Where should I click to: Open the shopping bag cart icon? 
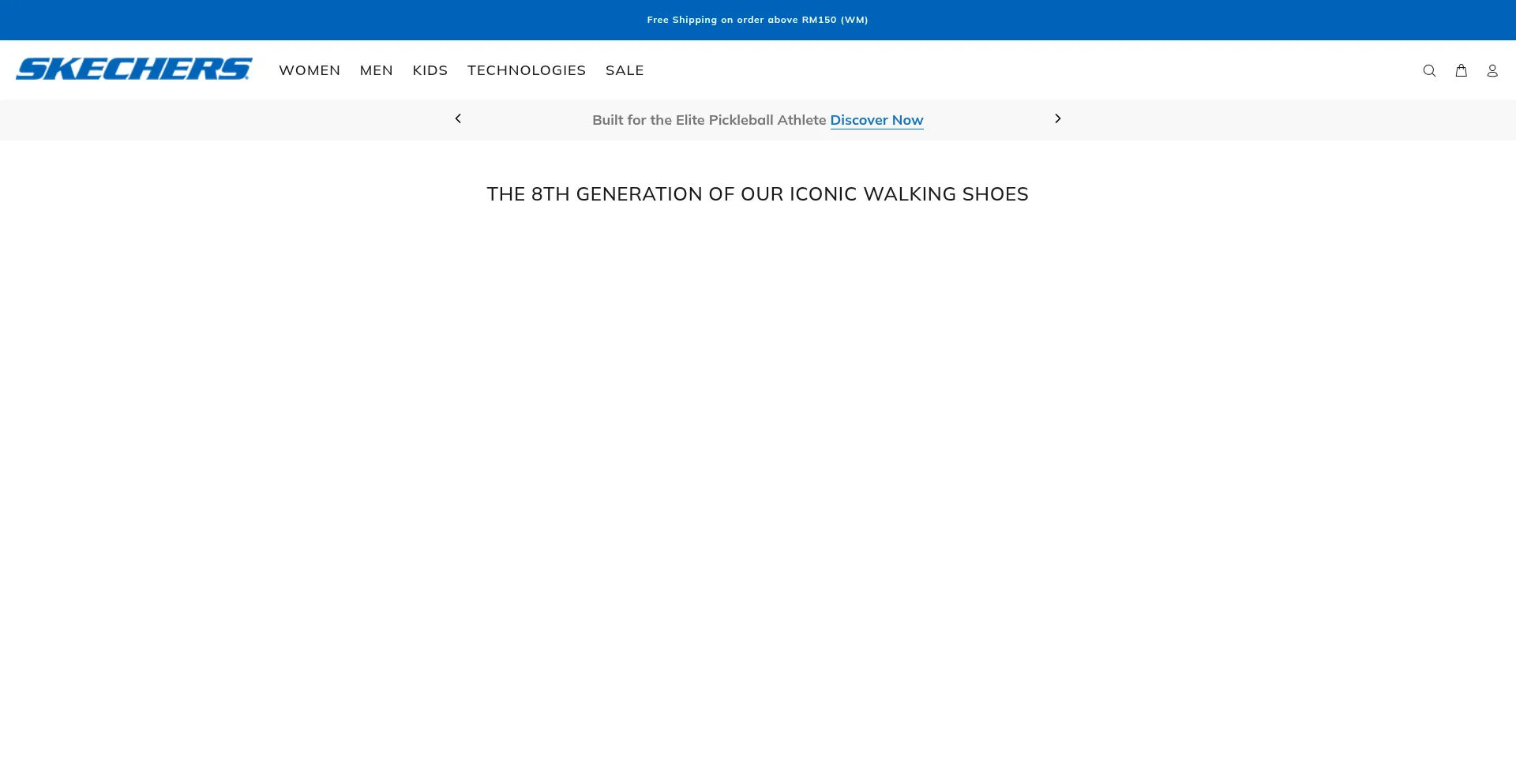1461,70
